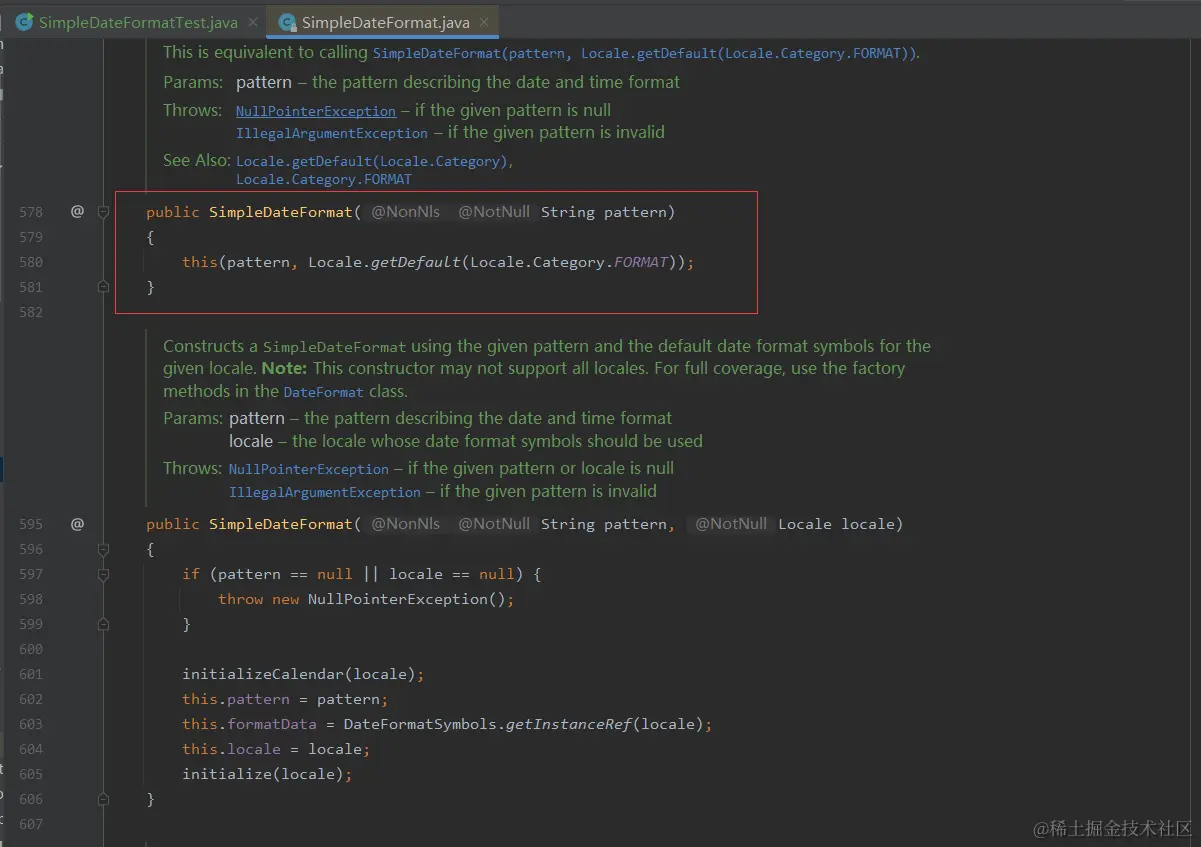The height and width of the screenshot is (847, 1201).
Task: Click getDefault call on line 580
Action: coord(415,262)
